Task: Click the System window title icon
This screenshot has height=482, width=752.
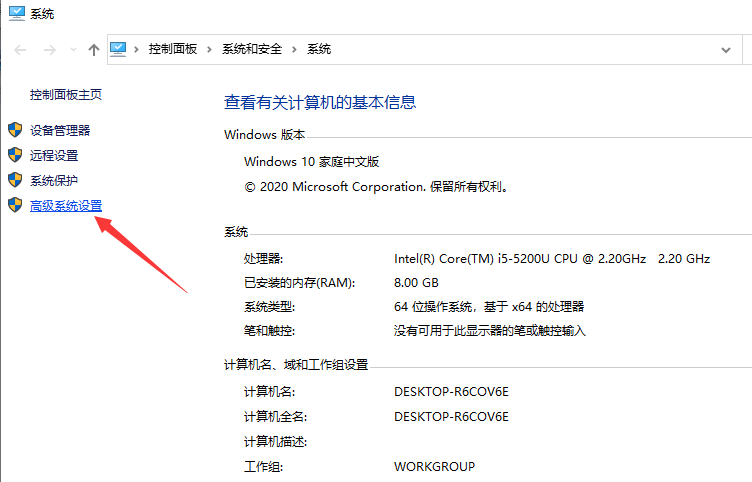Action: (x=17, y=13)
